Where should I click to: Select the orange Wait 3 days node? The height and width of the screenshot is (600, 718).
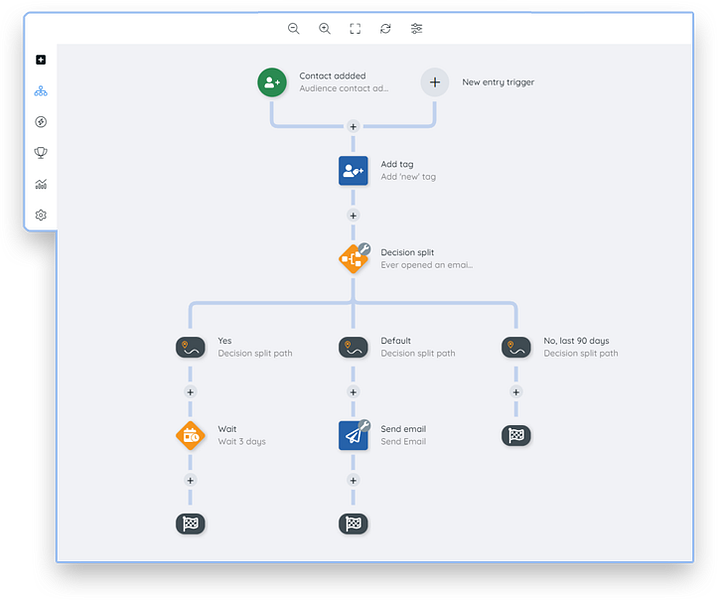[x=190, y=436]
